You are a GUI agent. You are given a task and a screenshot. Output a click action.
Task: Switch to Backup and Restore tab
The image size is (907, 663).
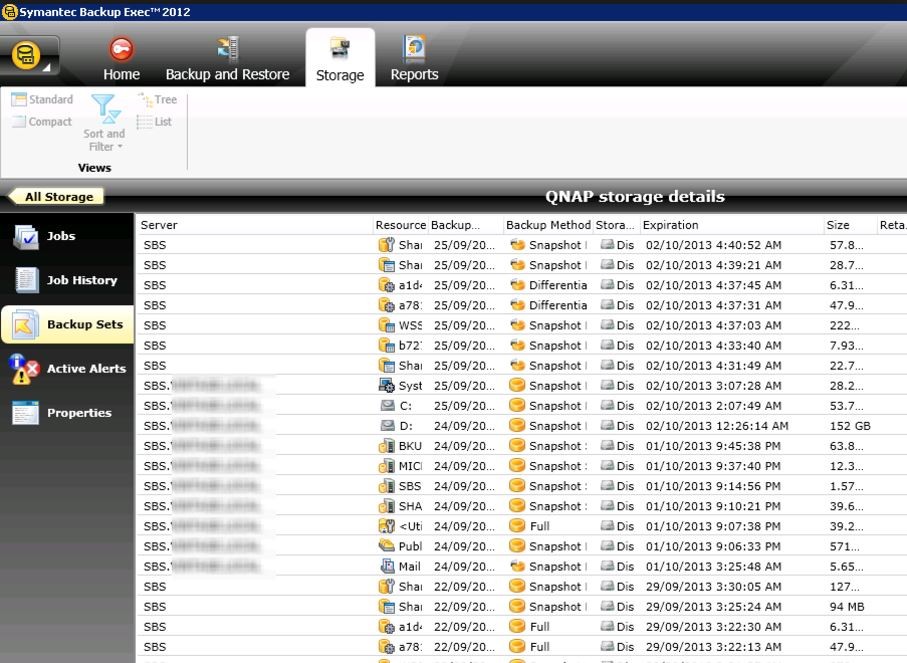[227, 60]
